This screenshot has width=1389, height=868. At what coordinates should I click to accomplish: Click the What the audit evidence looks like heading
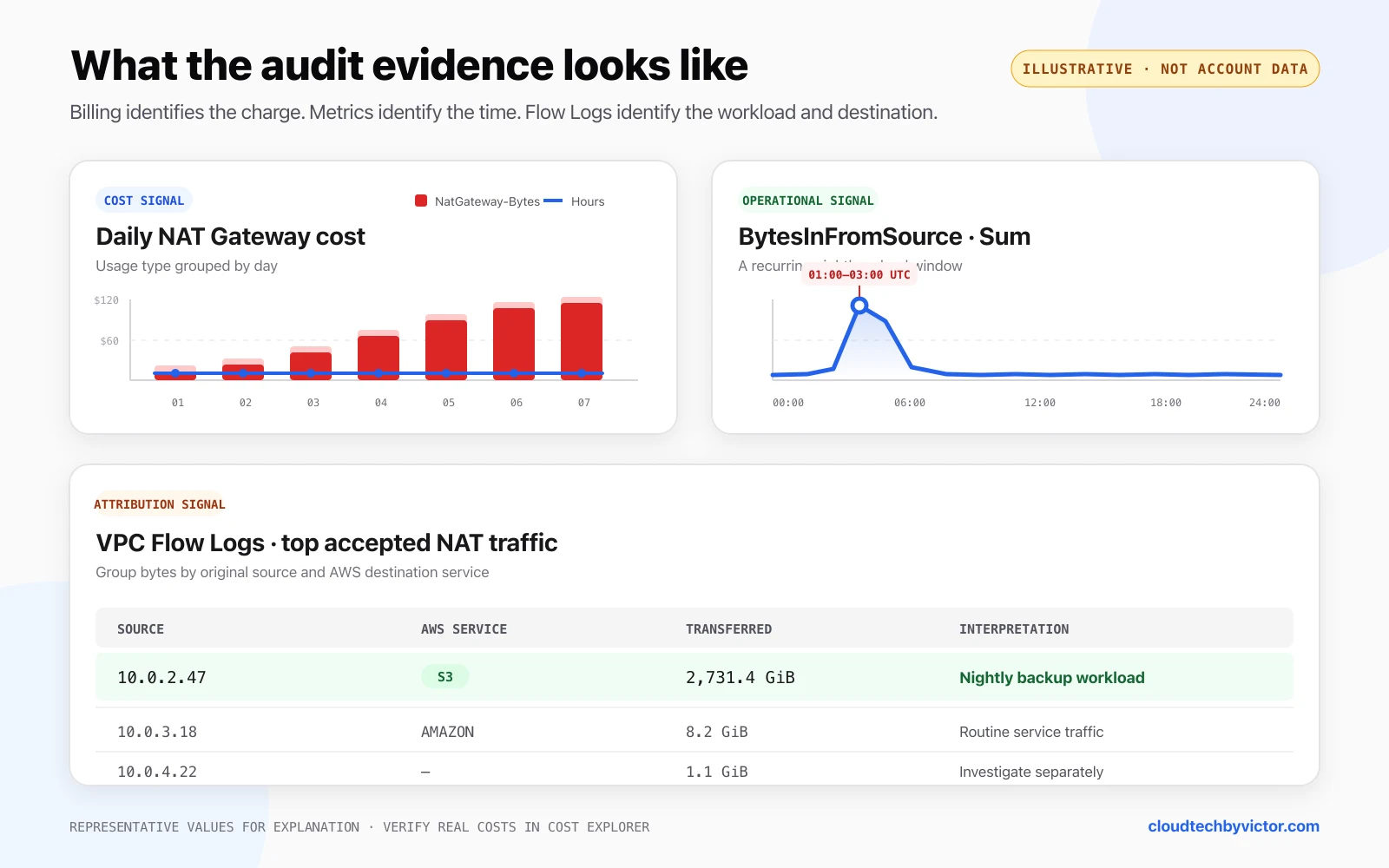click(x=409, y=65)
